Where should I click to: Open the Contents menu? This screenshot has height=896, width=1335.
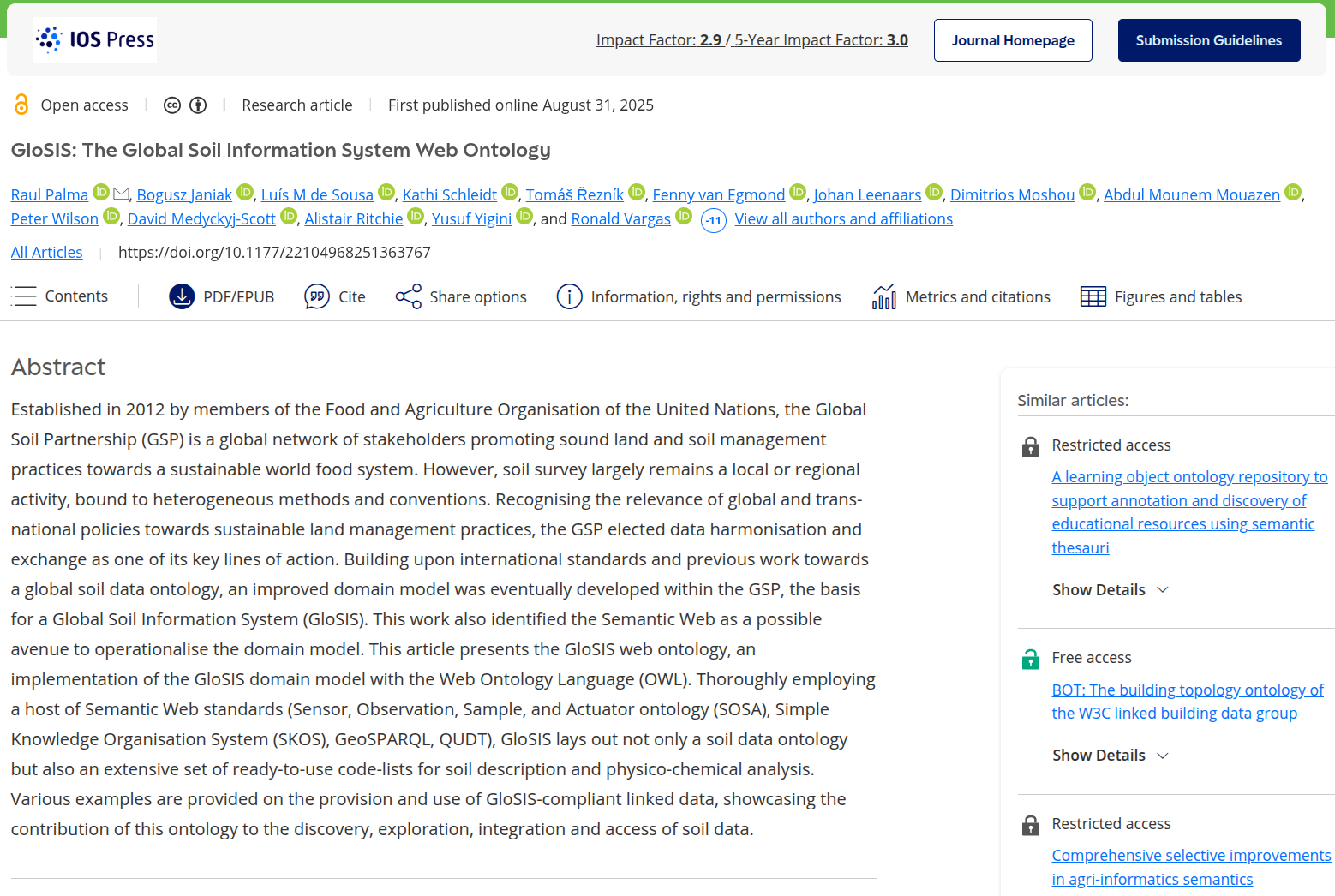[59, 296]
